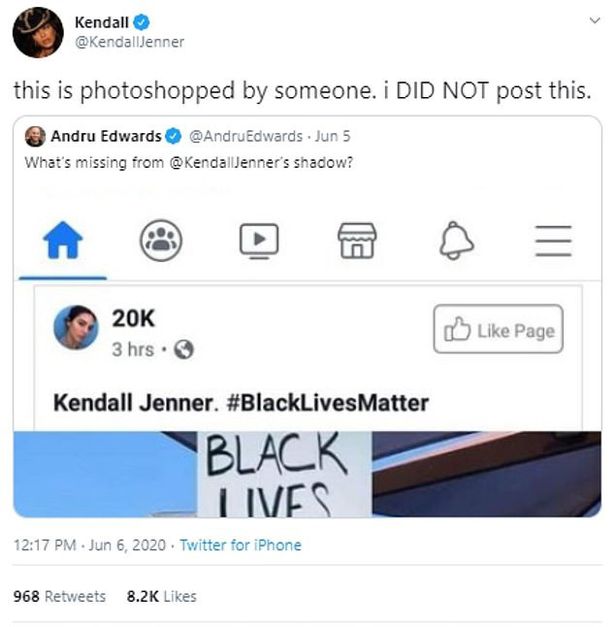Click Kendall's profile avatar

point(38,31)
